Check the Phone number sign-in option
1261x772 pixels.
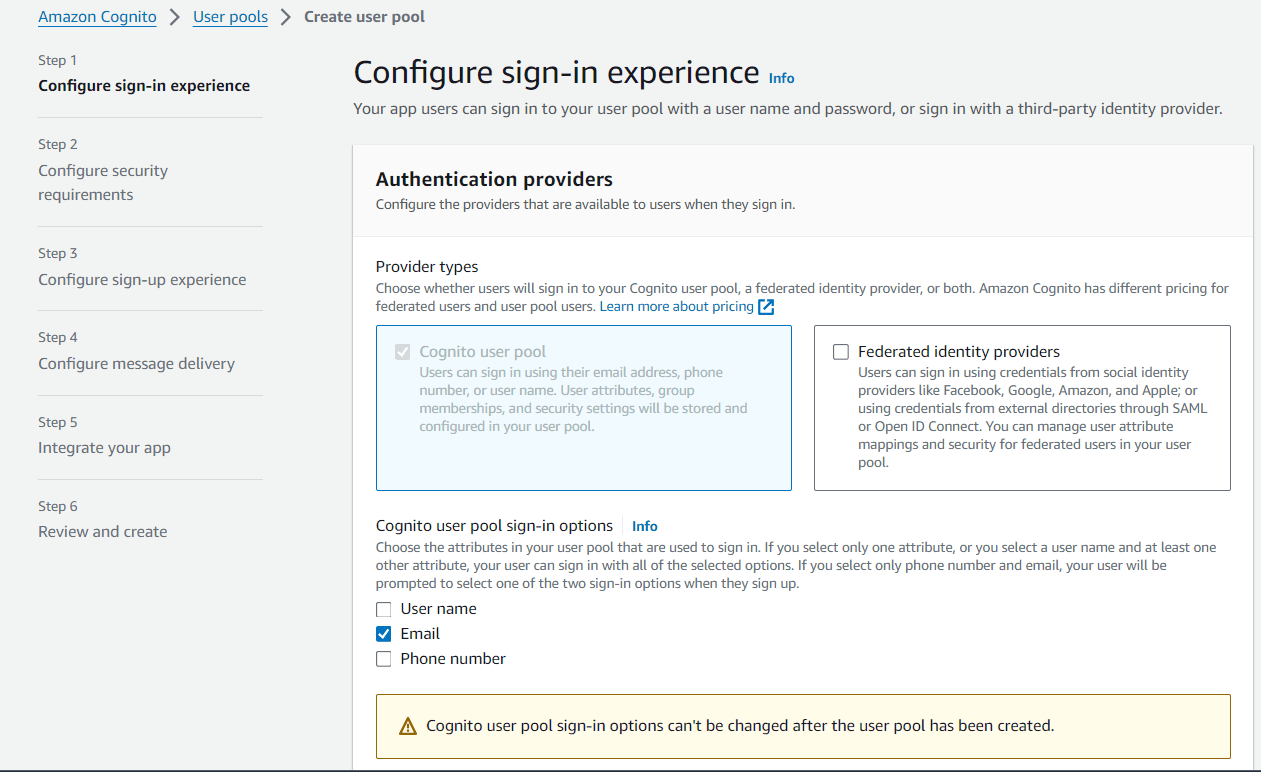coord(384,659)
